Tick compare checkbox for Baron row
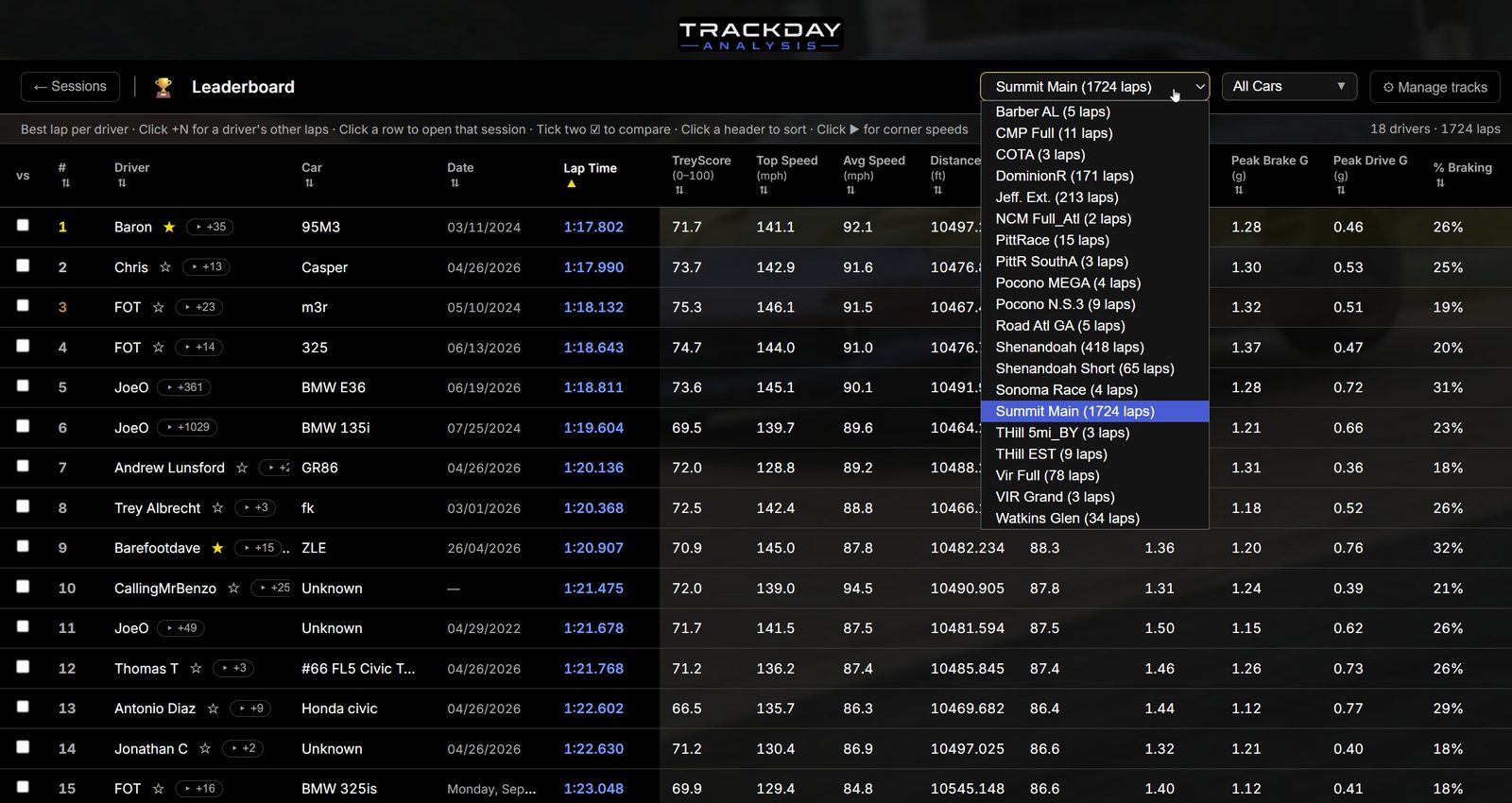Image resolution: width=1512 pixels, height=803 pixels. [23, 225]
